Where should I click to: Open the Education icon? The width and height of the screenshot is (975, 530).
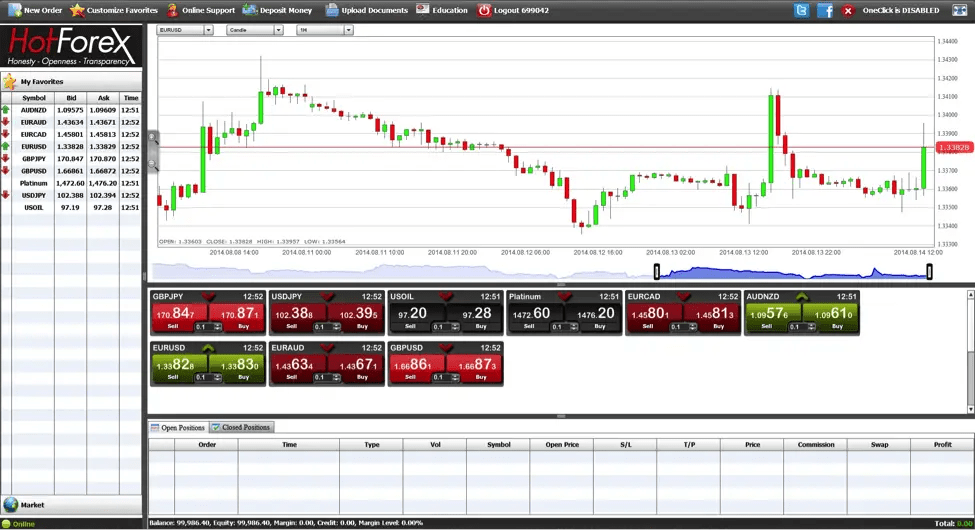click(423, 9)
